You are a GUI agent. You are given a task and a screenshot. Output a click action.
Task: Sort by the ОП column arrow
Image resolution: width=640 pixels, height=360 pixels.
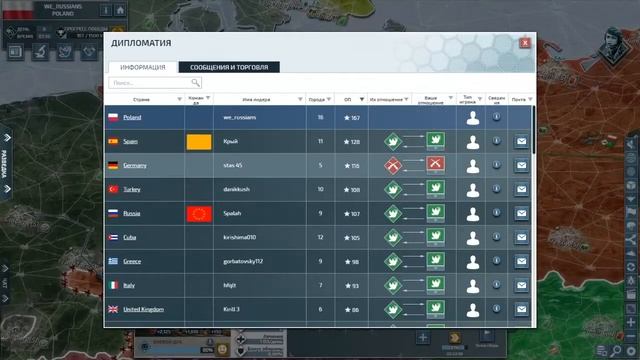[x=362, y=99]
